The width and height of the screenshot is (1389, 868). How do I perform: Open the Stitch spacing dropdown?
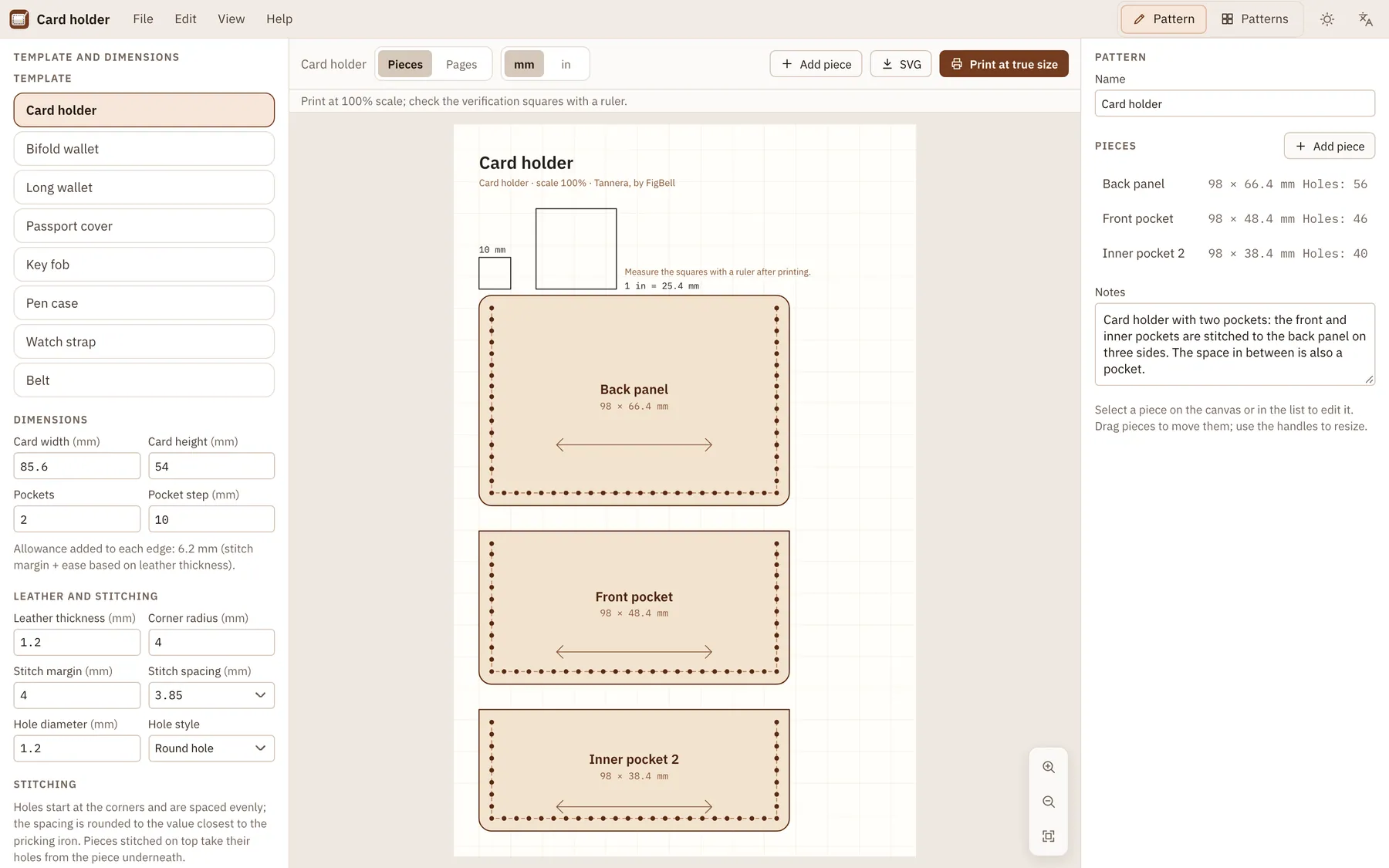click(211, 695)
